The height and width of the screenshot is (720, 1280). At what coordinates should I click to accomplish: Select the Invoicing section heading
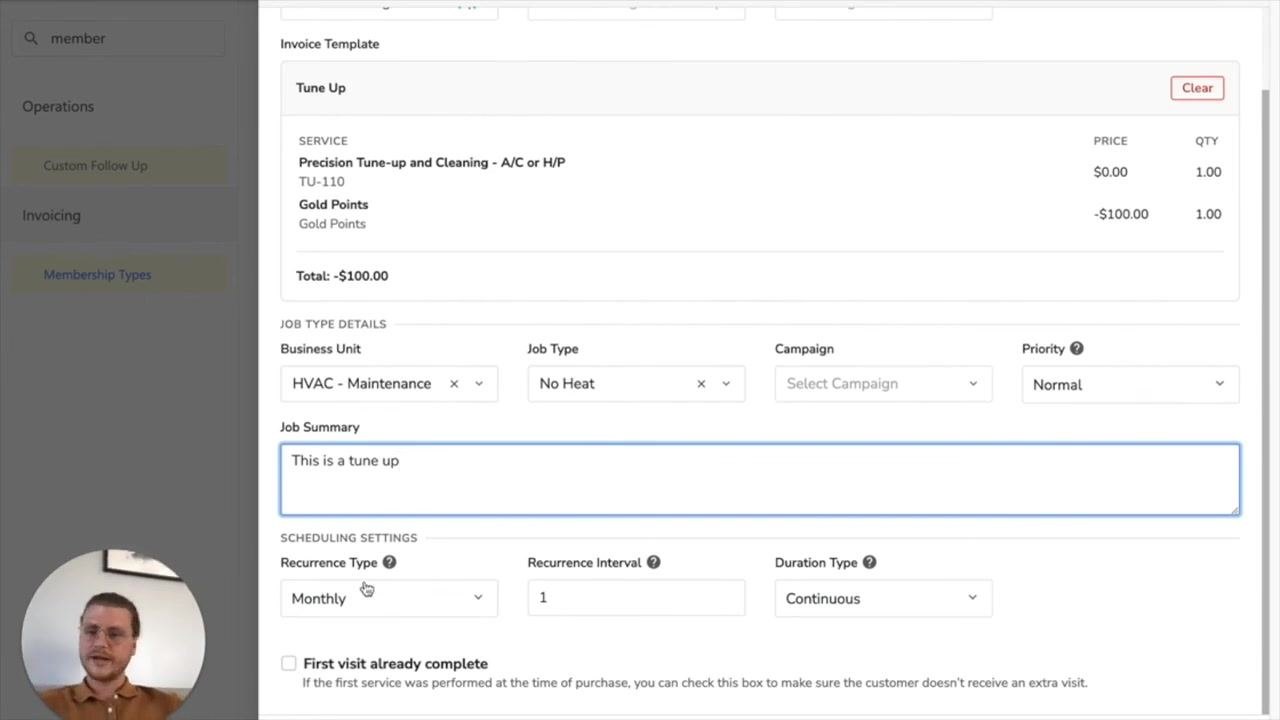tap(51, 216)
